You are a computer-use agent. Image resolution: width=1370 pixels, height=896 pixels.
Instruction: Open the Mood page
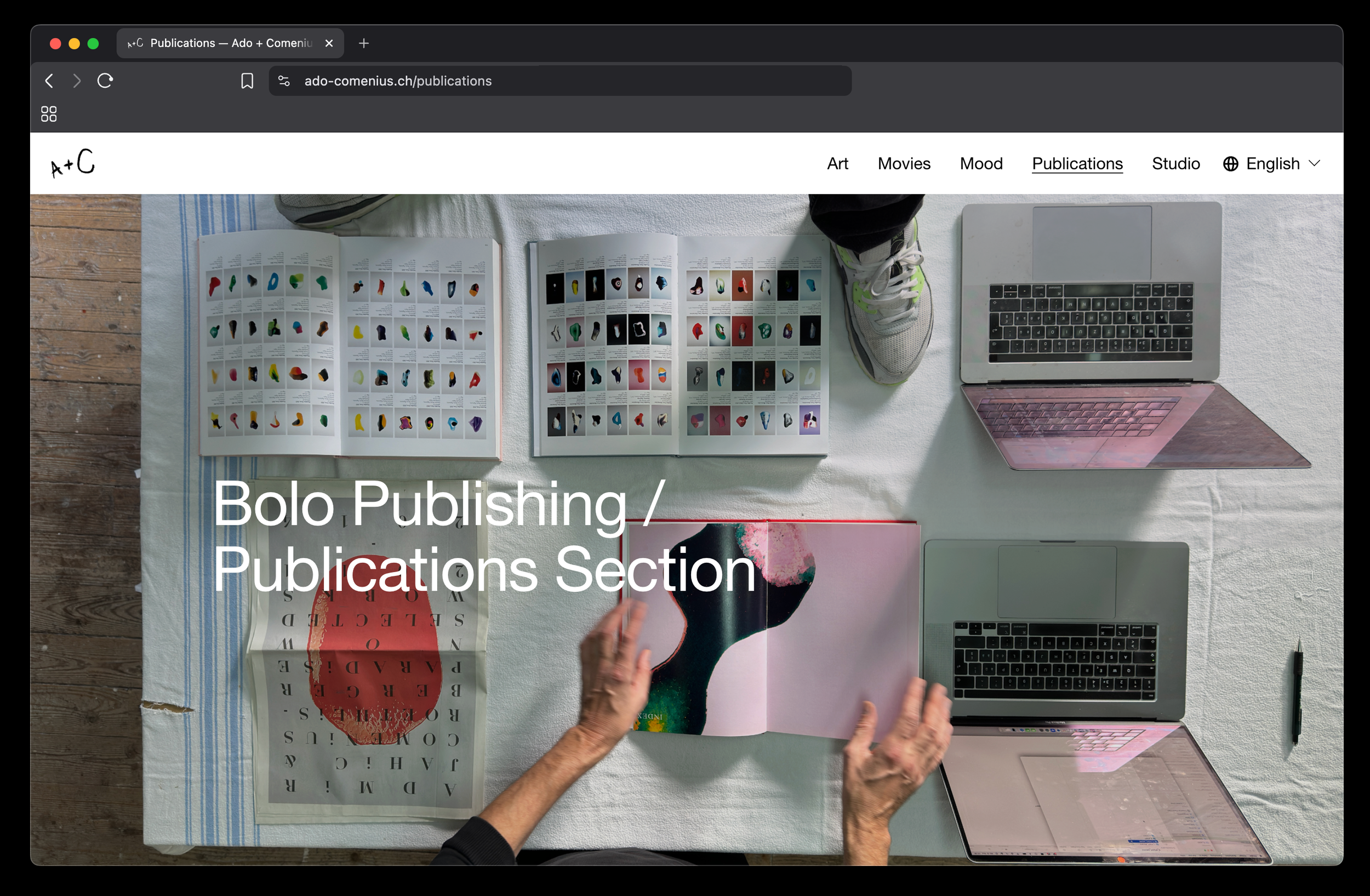click(981, 163)
